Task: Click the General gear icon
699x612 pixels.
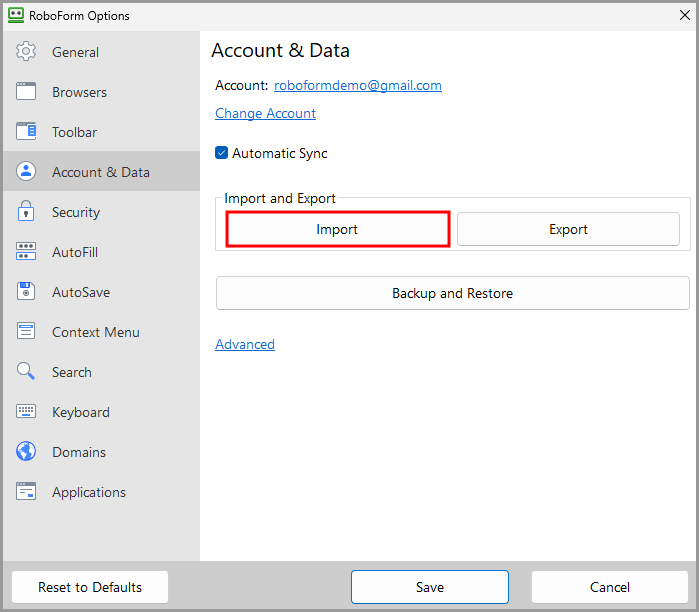Action: (26, 52)
